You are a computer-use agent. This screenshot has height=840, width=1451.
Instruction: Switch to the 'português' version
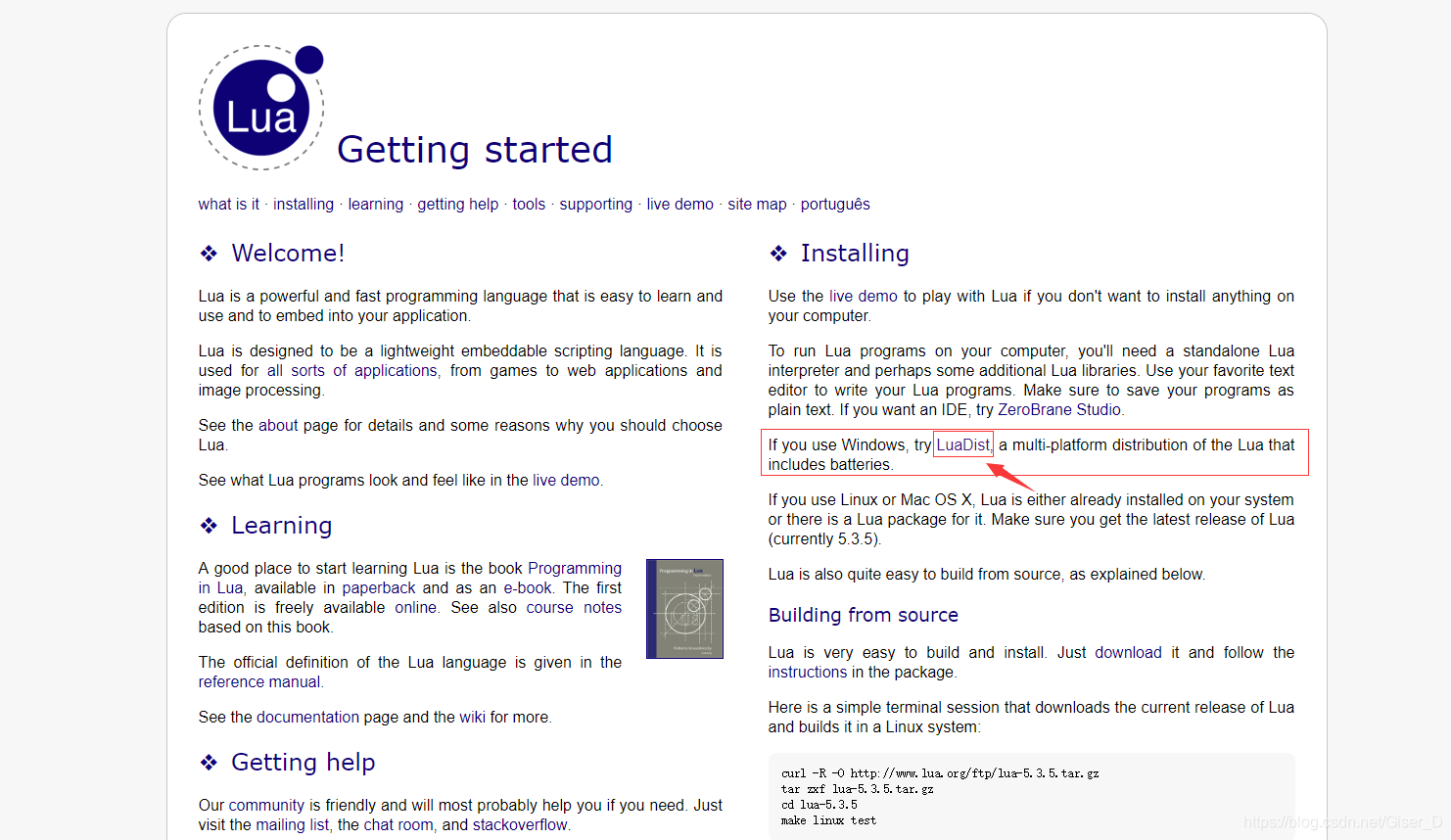coord(835,204)
